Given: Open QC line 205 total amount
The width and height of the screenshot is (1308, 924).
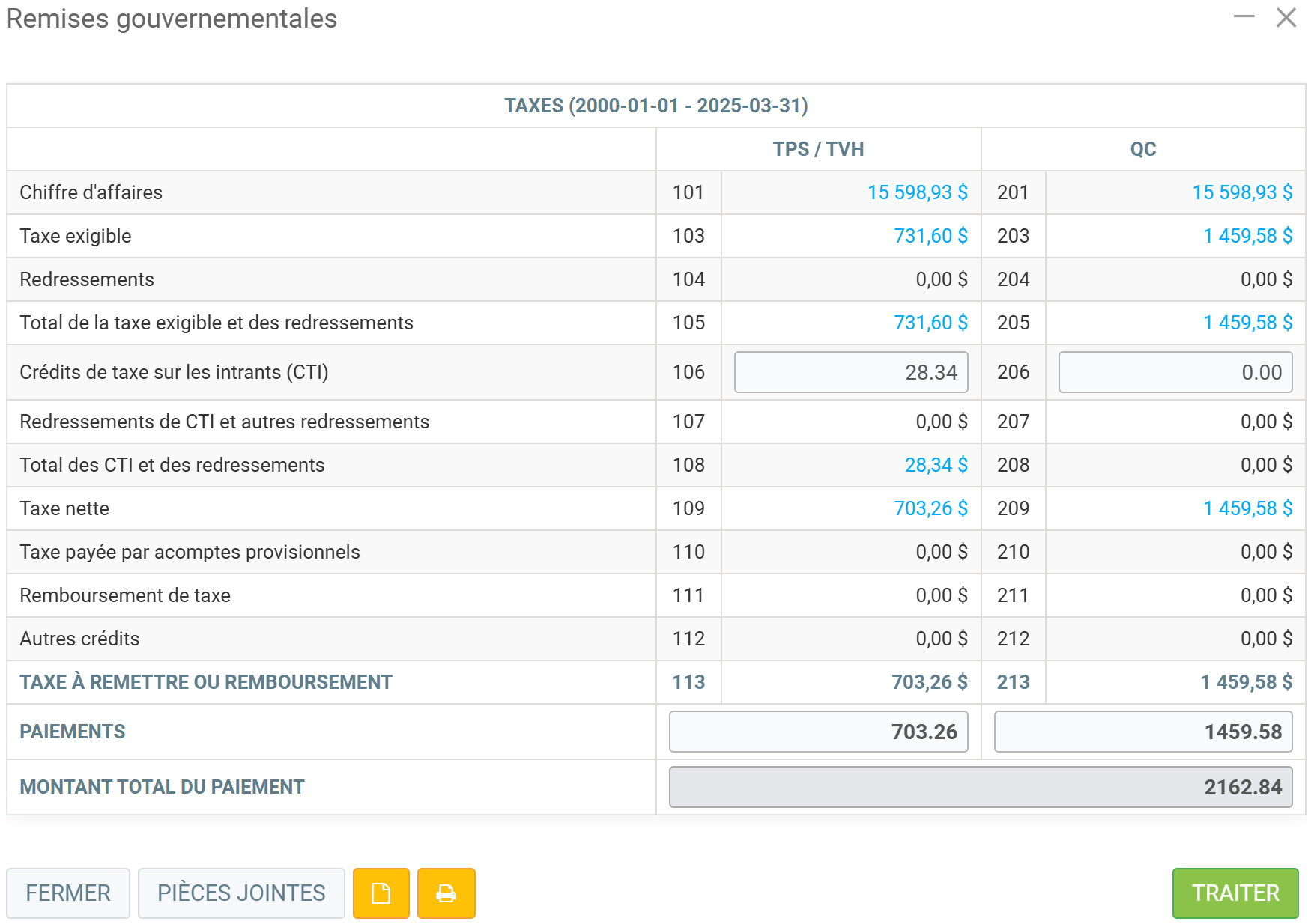Looking at the screenshot, I should [x=1247, y=323].
